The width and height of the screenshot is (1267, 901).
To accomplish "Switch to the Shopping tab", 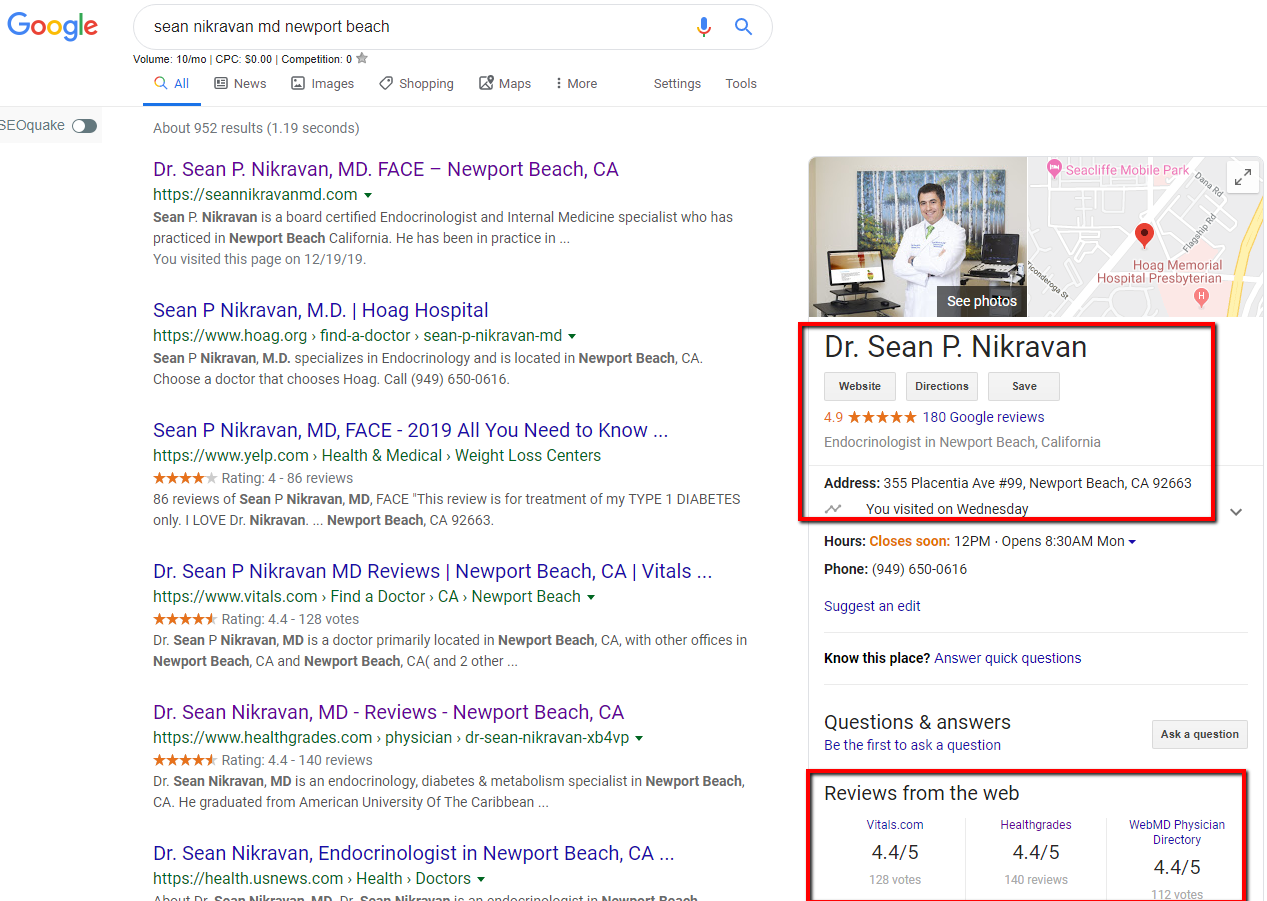I will pos(416,84).
